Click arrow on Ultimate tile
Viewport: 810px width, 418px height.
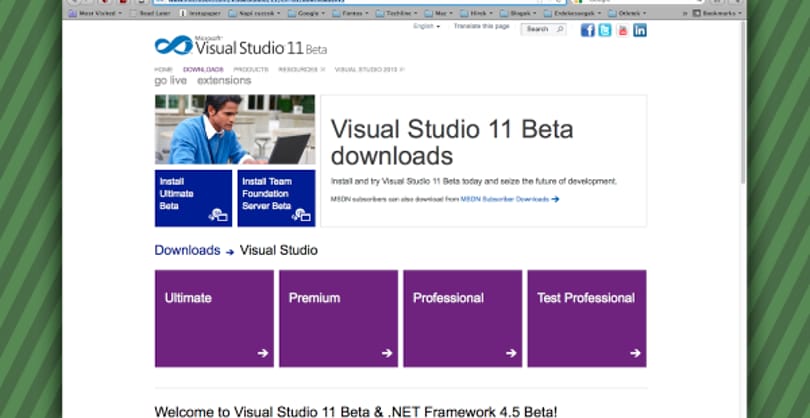263,353
